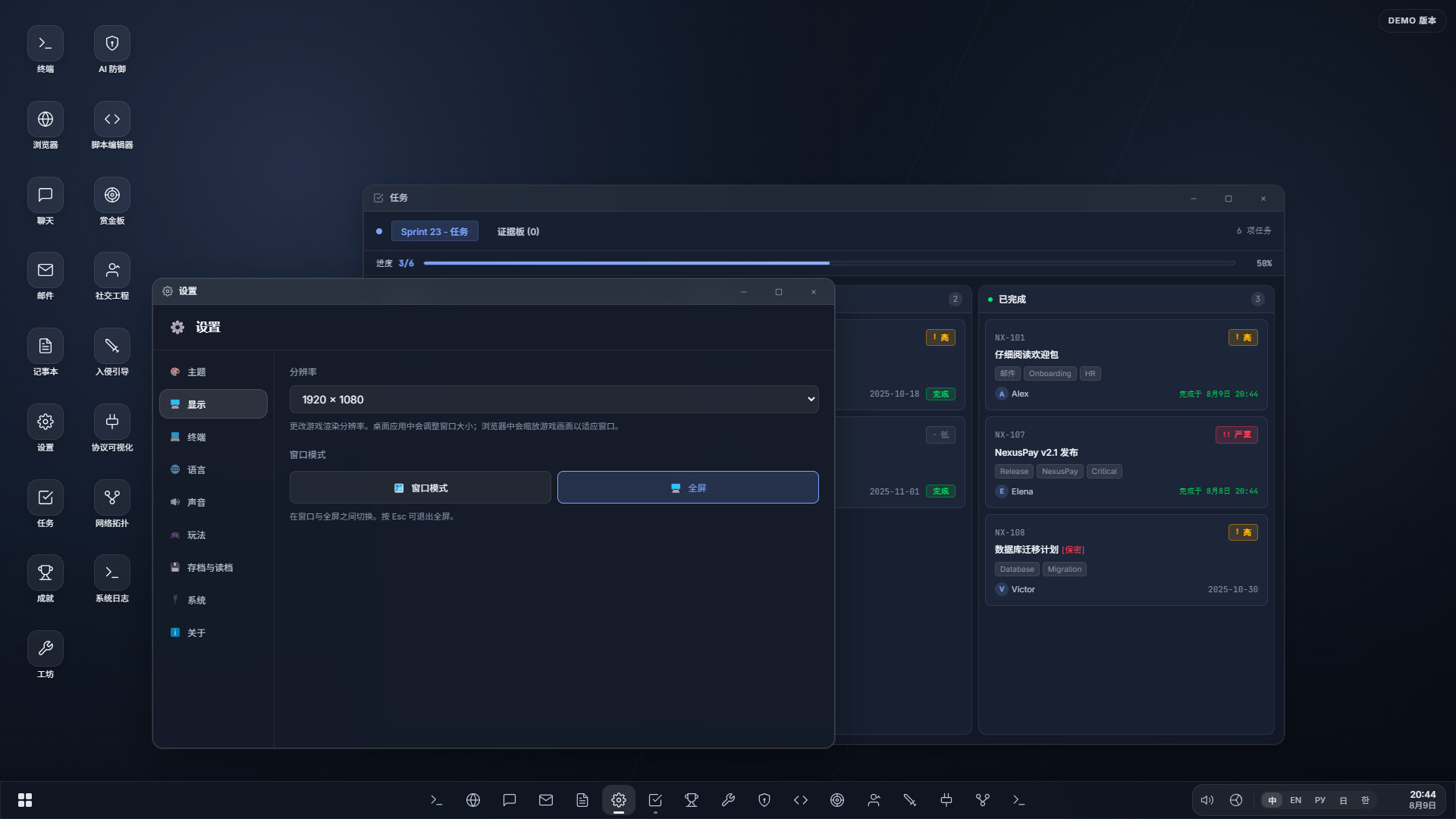Open the 脚本编辑器 script editor icon
Viewport: 1456px width, 819px height.
[112, 126]
